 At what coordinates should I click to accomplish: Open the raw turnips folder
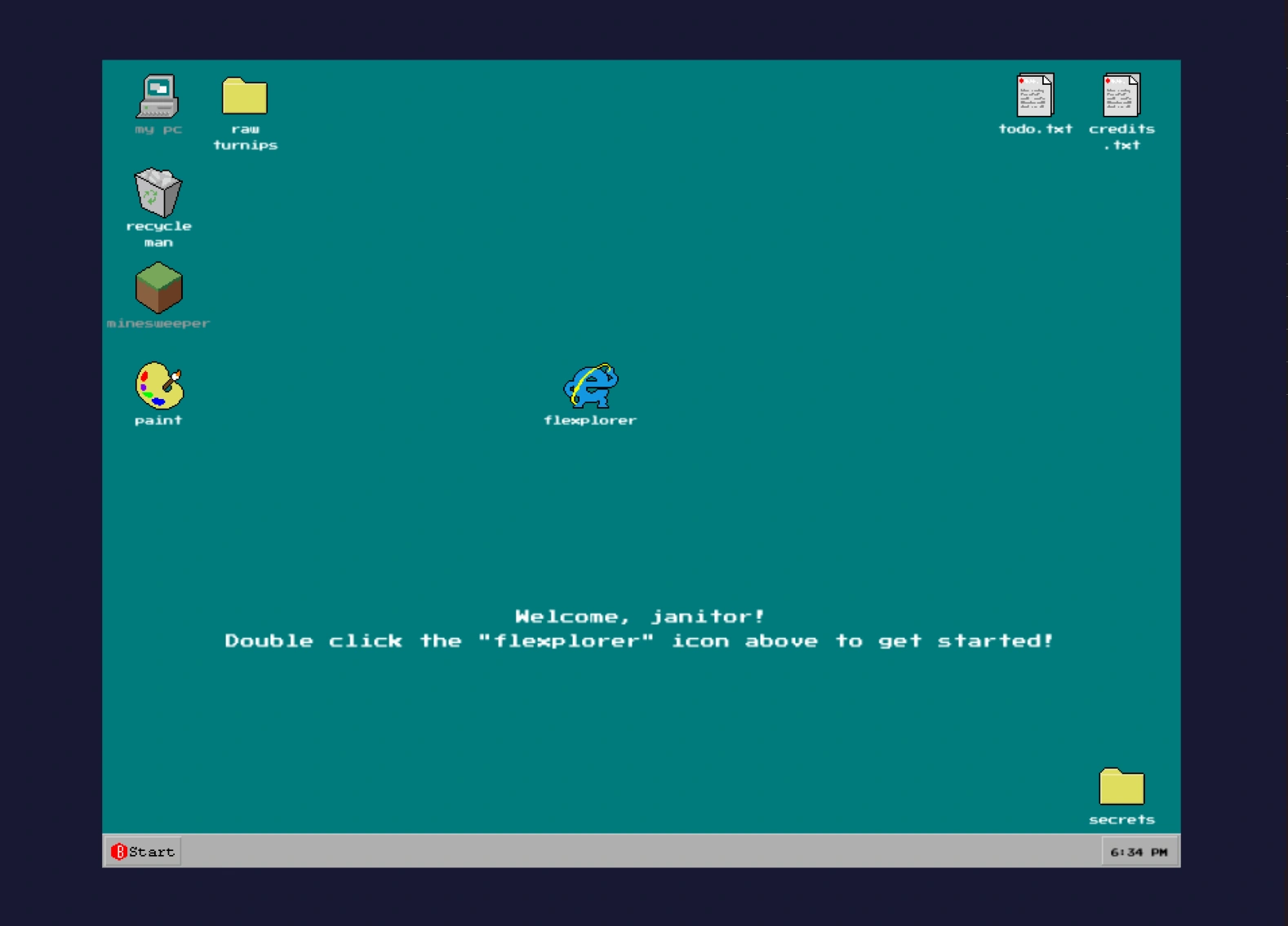tap(245, 96)
